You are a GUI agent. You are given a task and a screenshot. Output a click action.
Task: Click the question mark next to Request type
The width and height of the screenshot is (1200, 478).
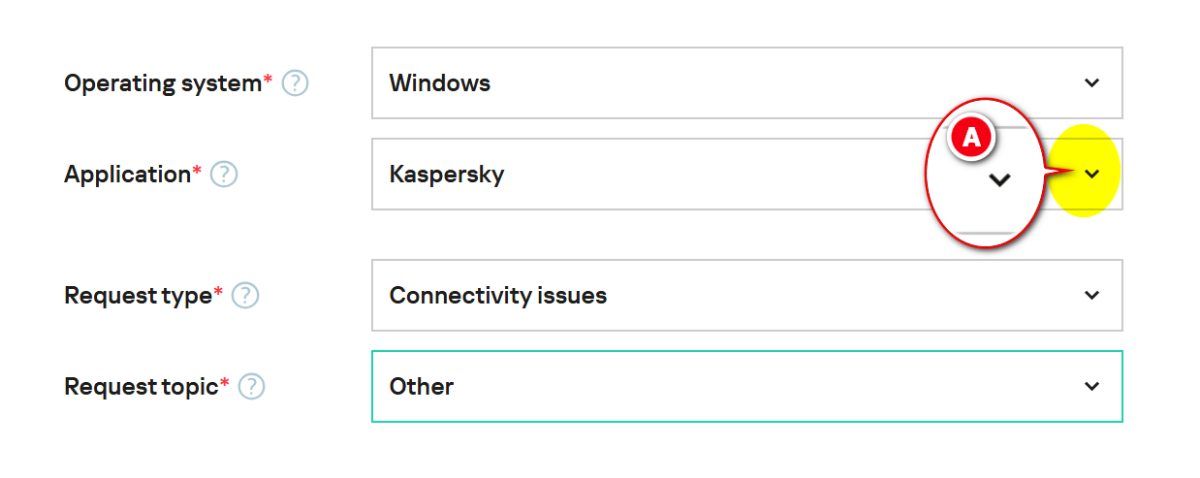click(x=245, y=296)
